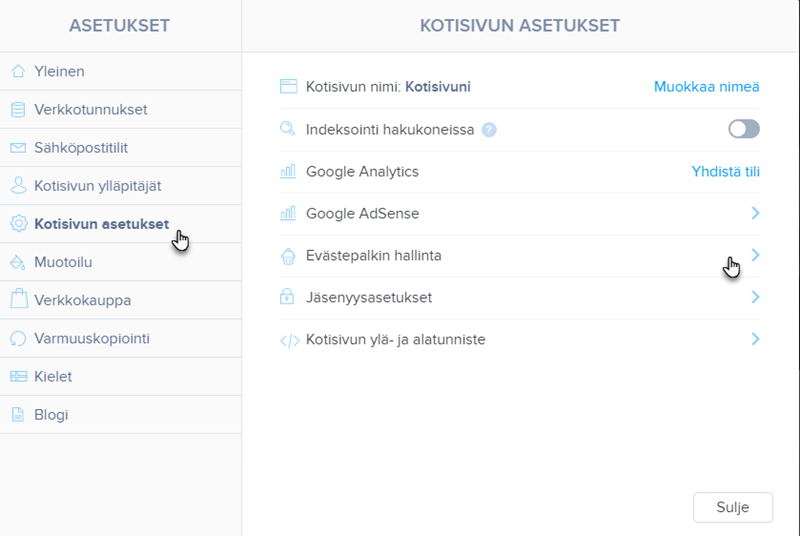Select Kielet in the settings sidebar
800x536 pixels.
pos(53,376)
